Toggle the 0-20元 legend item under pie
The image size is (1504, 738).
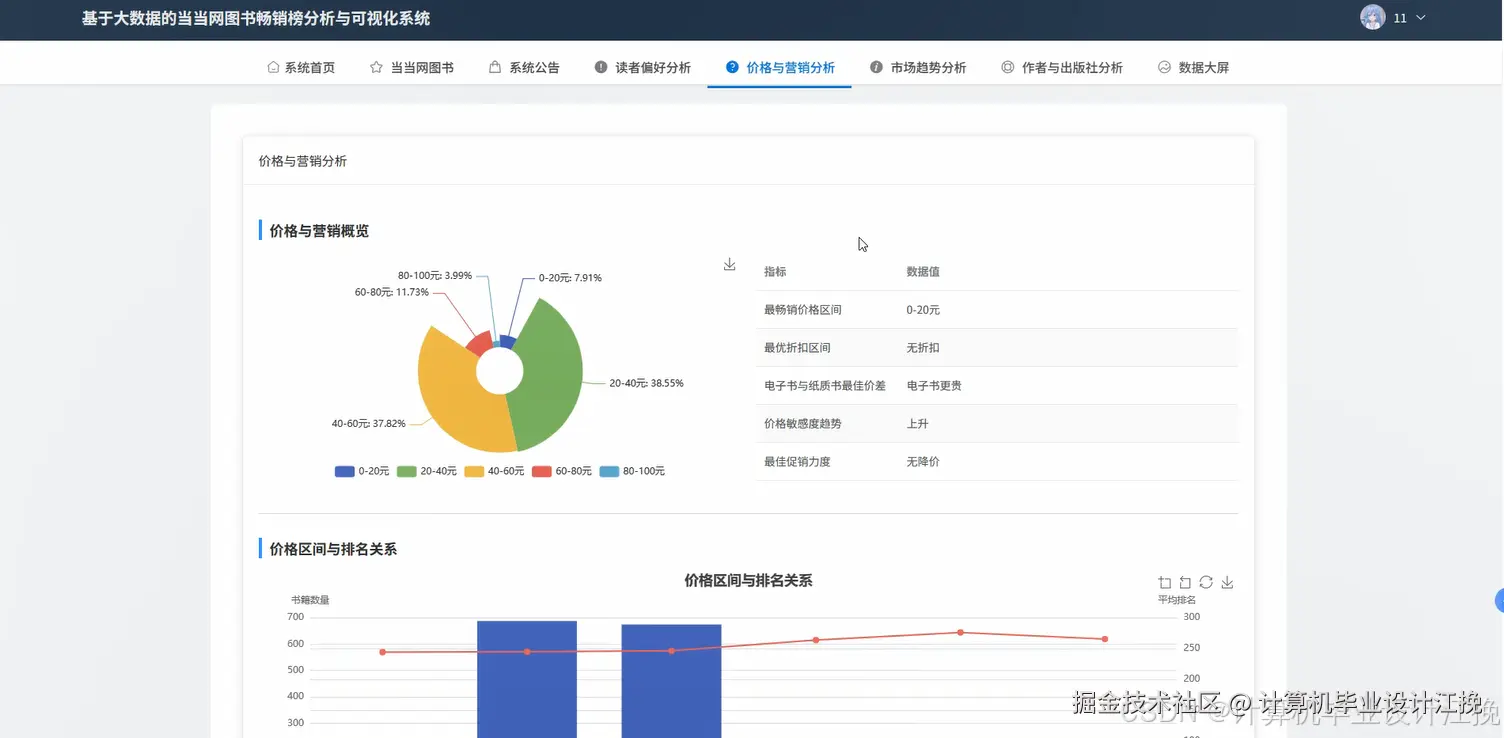[x=362, y=471]
